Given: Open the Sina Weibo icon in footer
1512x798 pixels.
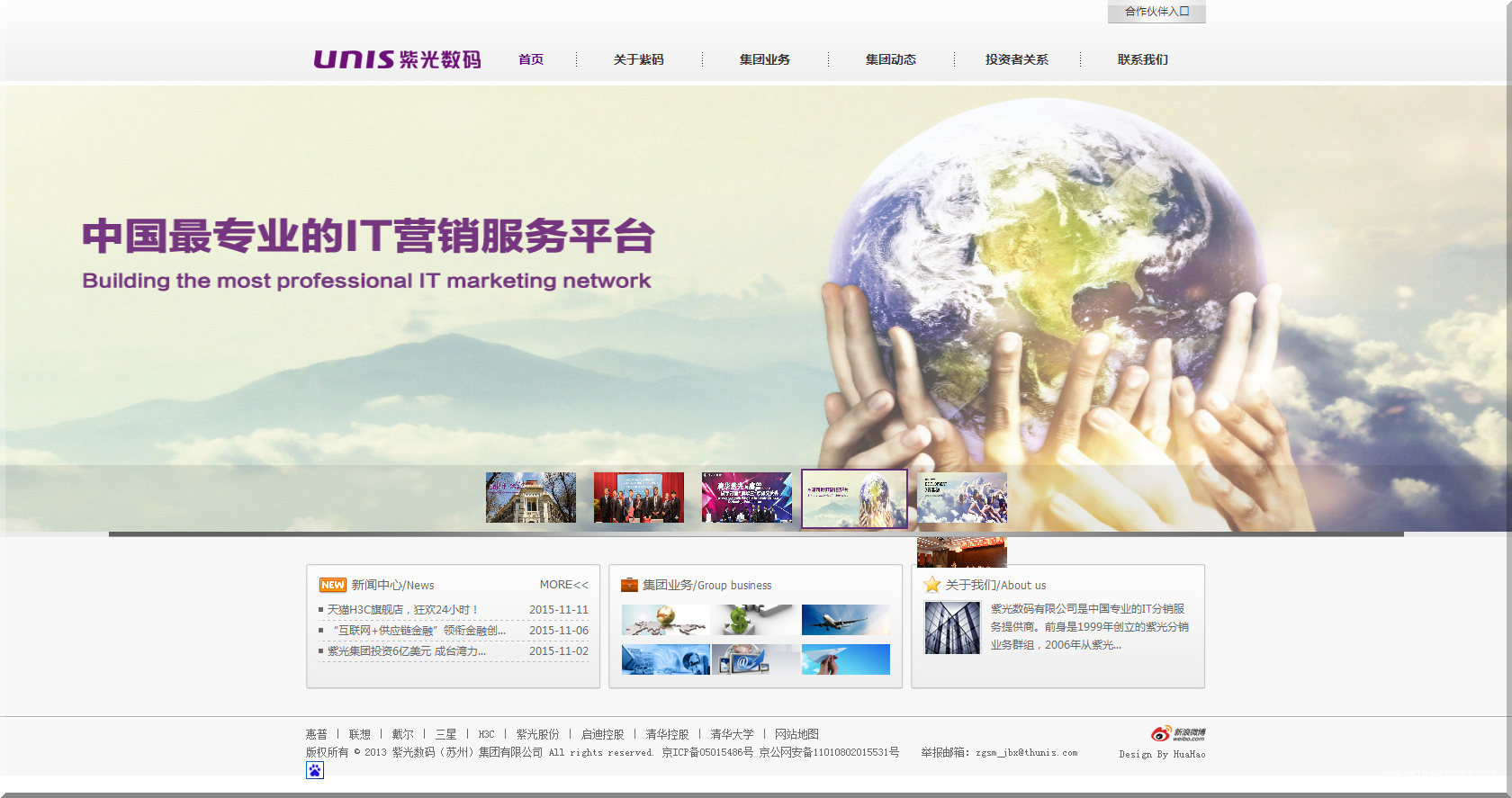Looking at the screenshot, I should click(x=1177, y=734).
